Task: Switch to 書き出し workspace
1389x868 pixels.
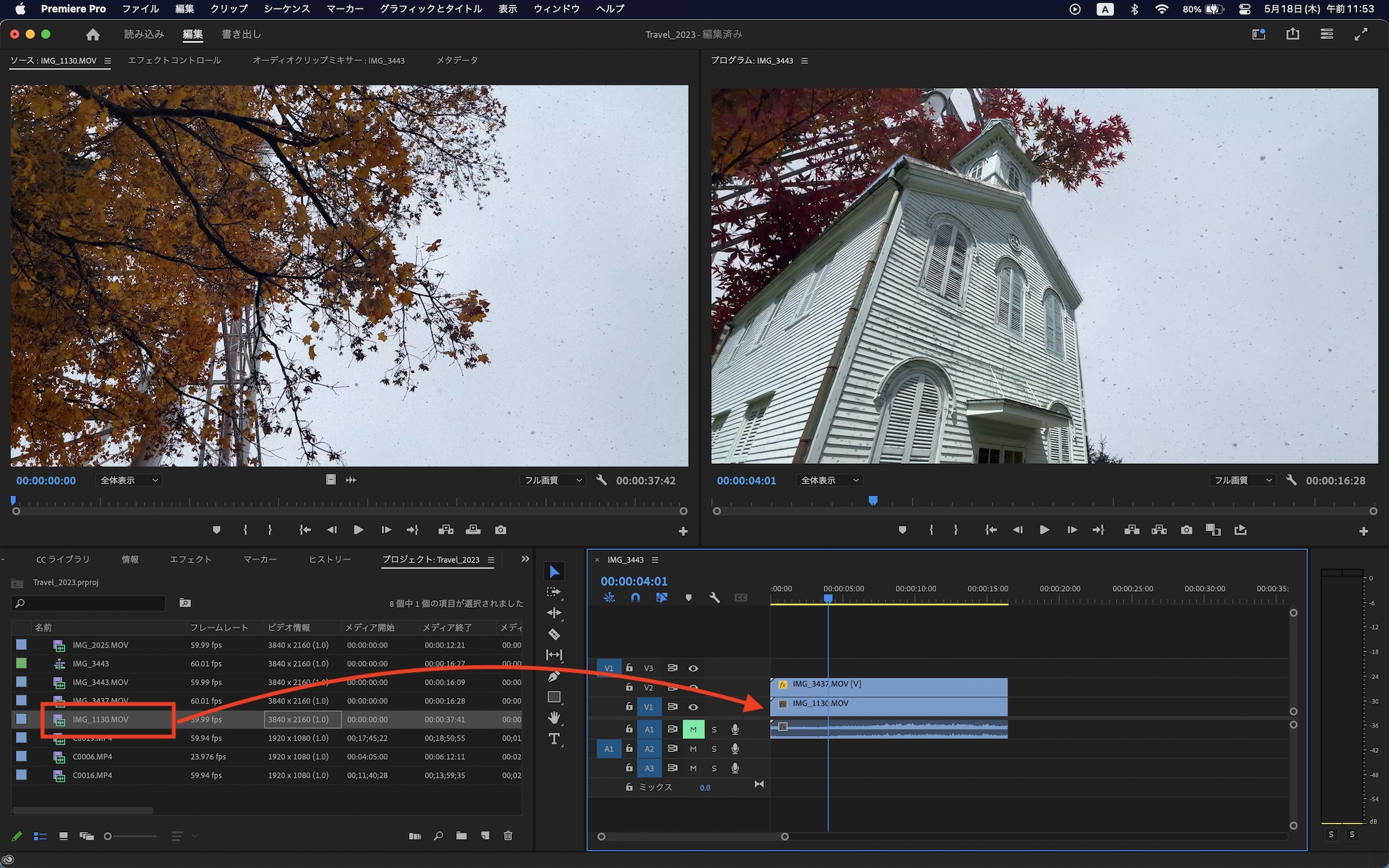Action: [x=241, y=34]
